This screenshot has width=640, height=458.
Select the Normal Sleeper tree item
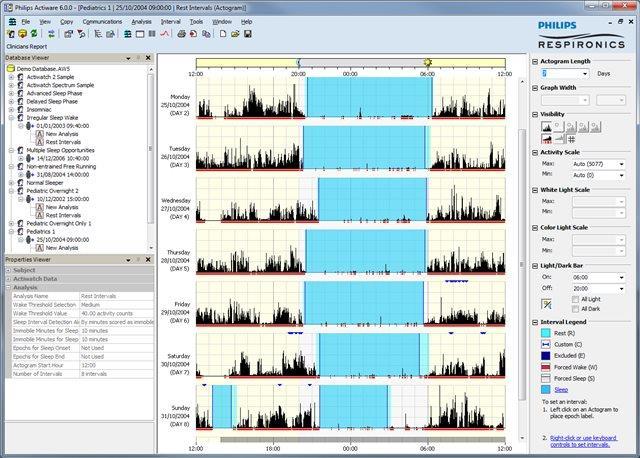pos(45,183)
